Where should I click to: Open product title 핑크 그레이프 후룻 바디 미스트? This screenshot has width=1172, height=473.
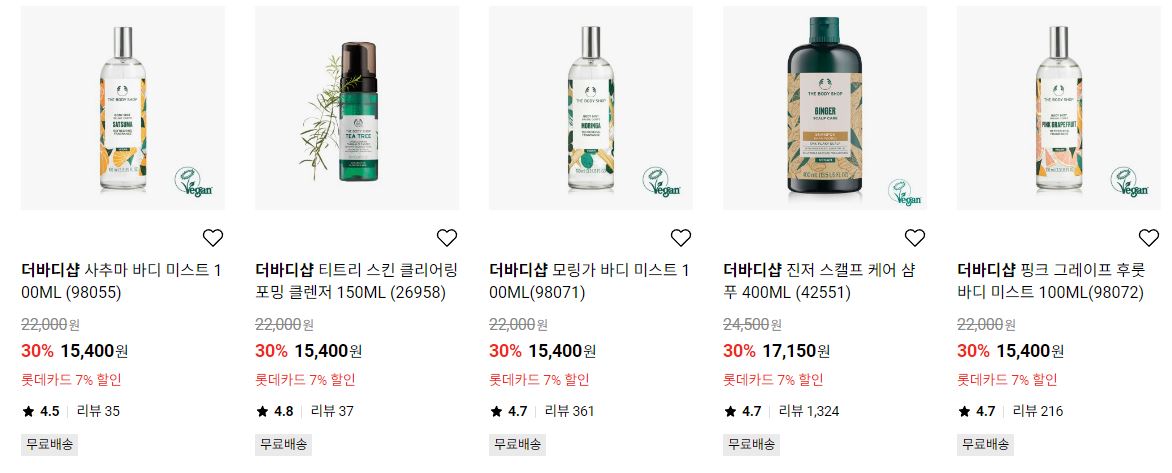click(x=1051, y=282)
